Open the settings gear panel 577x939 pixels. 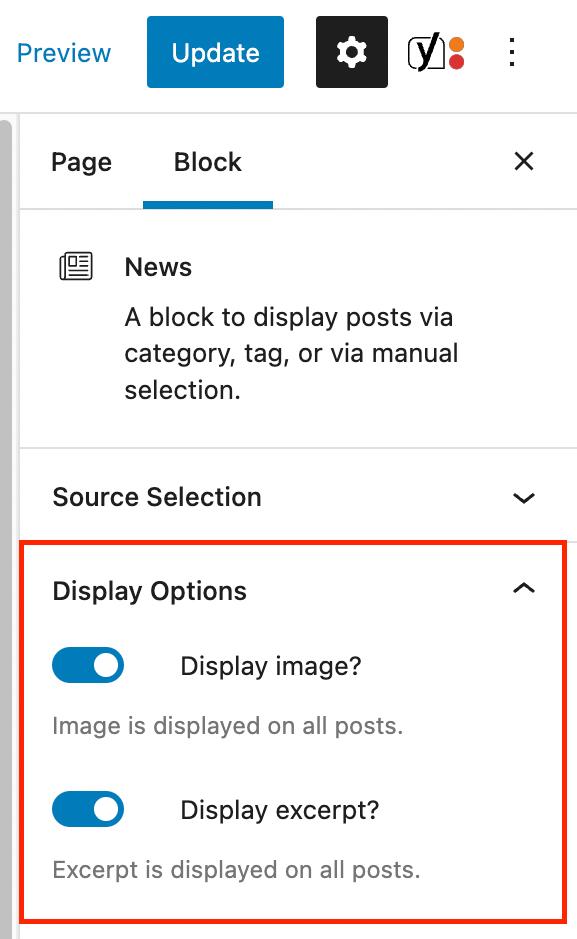pyautogui.click(x=351, y=52)
